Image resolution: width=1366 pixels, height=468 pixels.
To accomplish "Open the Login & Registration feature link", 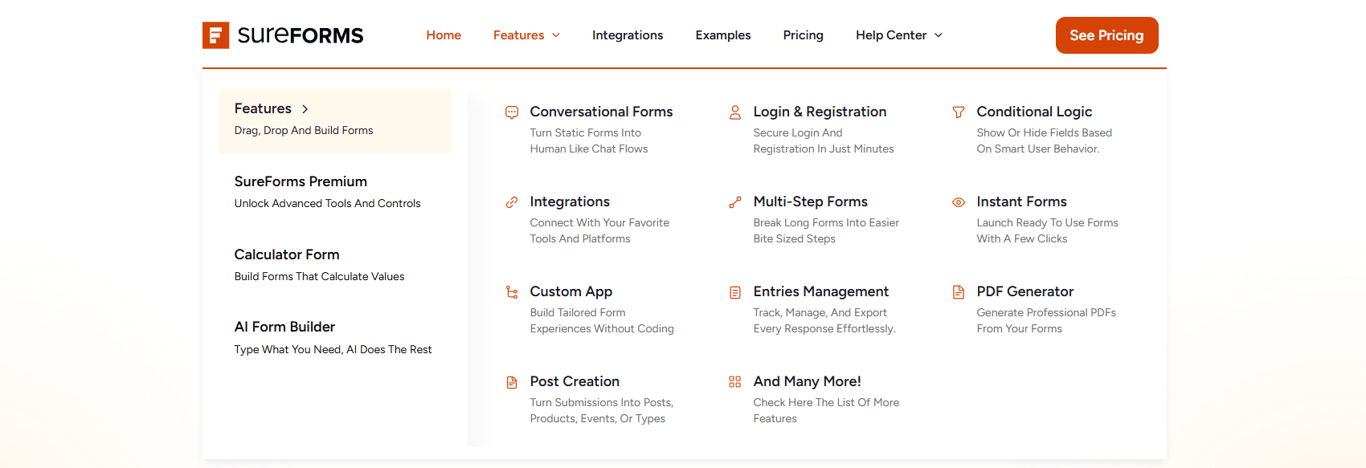I will click(820, 112).
